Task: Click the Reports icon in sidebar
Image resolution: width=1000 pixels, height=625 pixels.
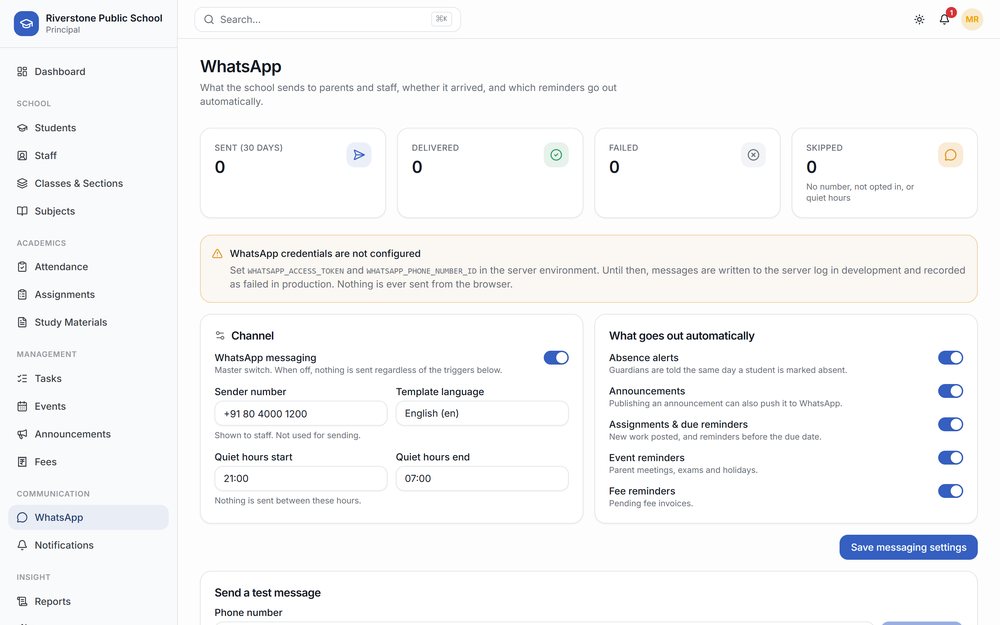Action: 22,601
